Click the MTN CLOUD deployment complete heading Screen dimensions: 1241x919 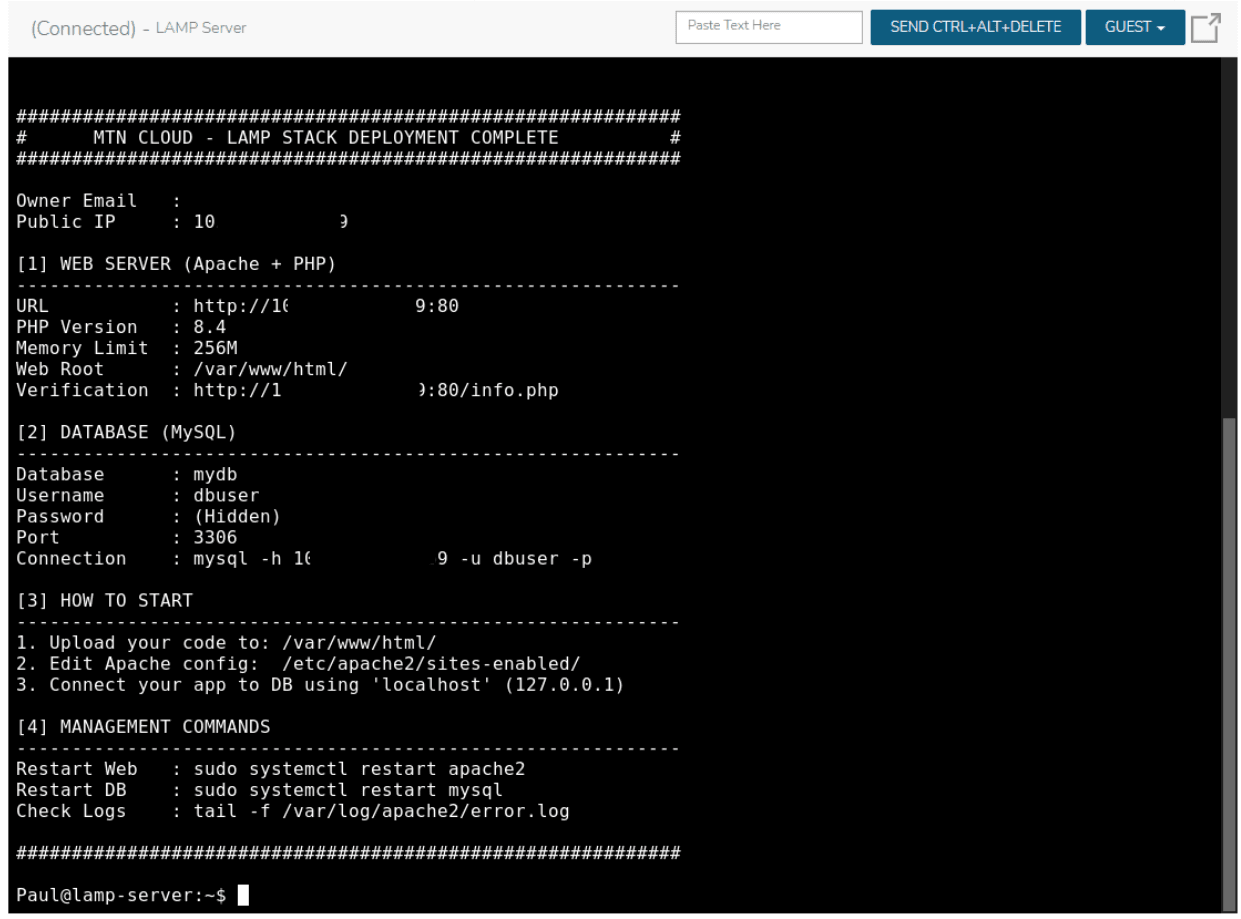coord(326,138)
